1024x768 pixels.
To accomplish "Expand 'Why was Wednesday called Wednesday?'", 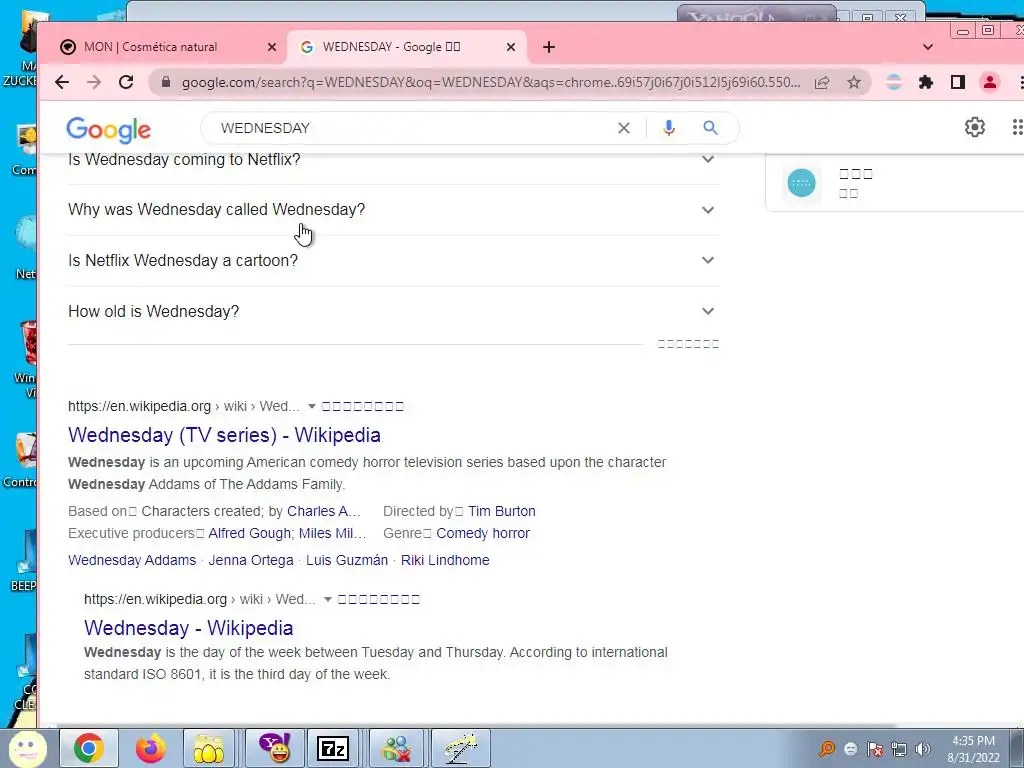I will pos(393,210).
